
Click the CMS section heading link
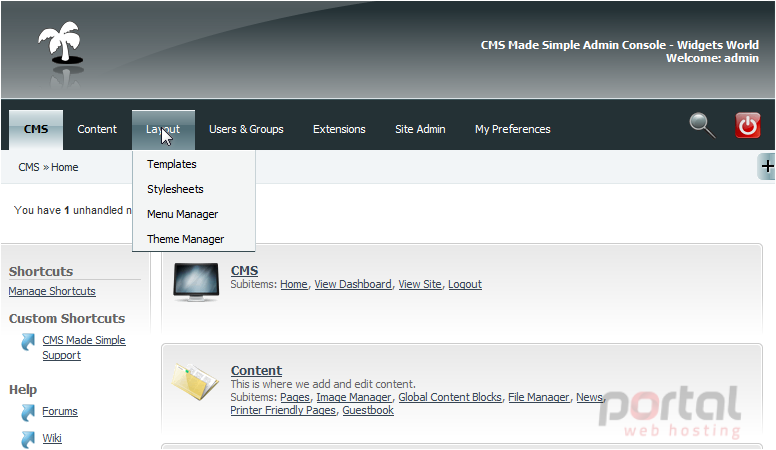pyautogui.click(x=244, y=271)
